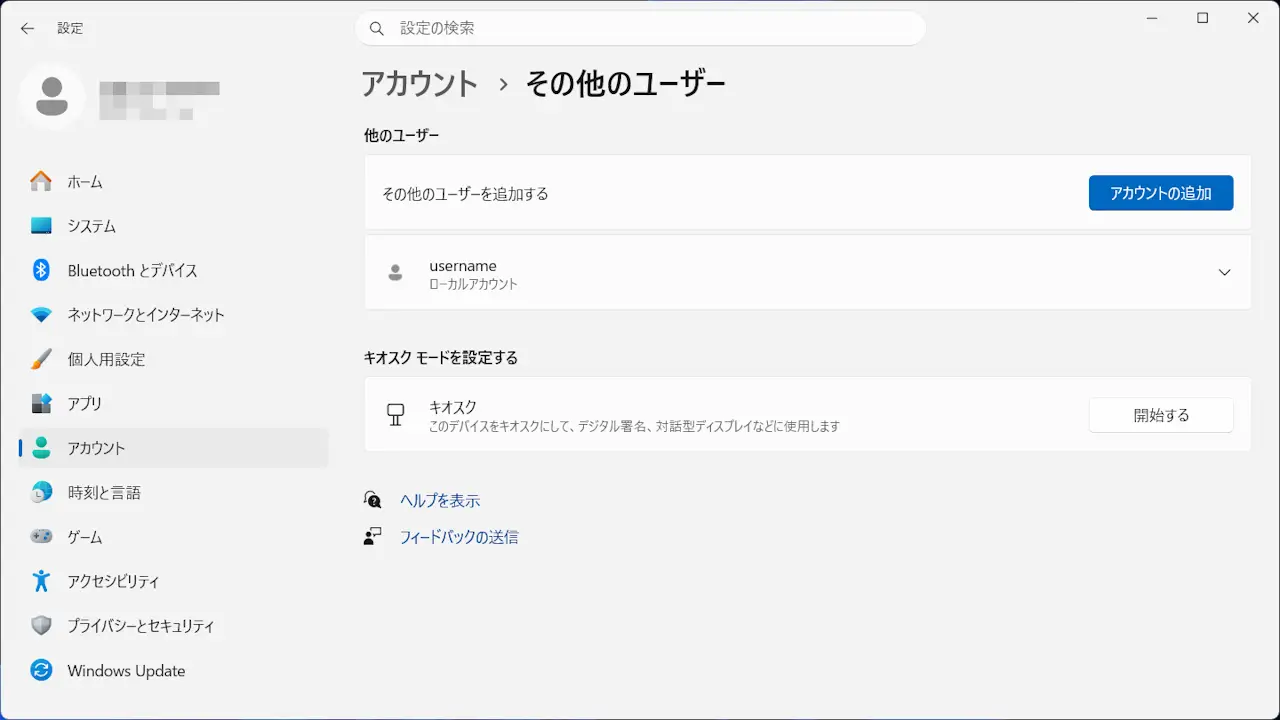Go to アカウント in the breadcrumb

pos(419,84)
